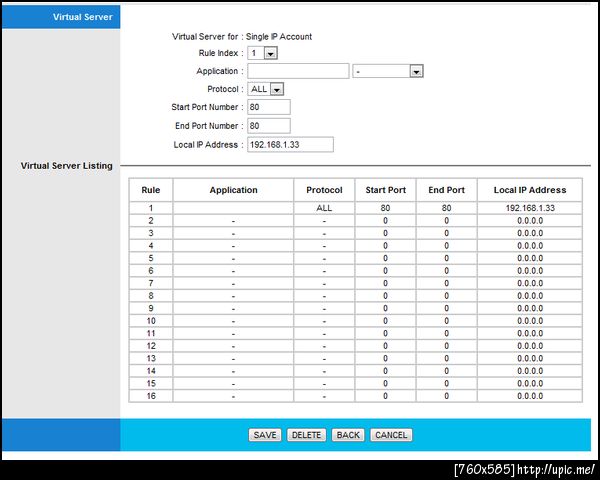Select rule number 15 in listing
This screenshot has width=600, height=480.
[x=151, y=384]
